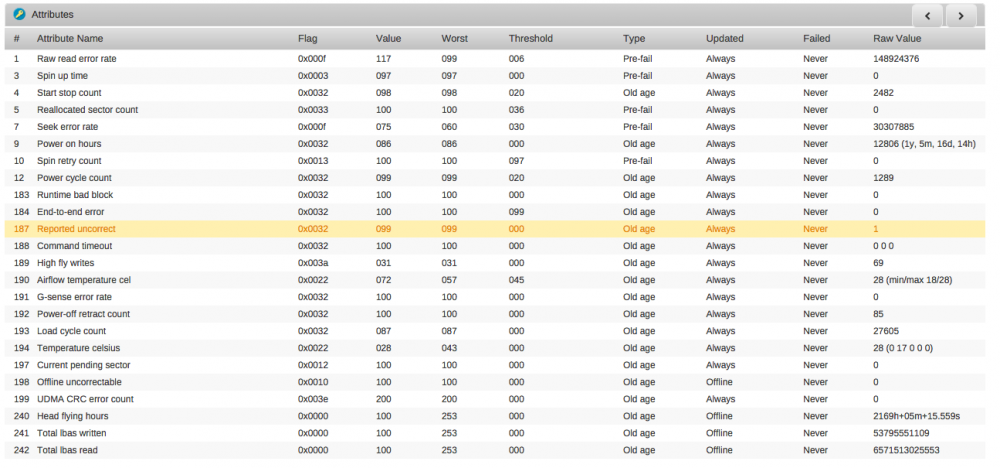The height and width of the screenshot is (468, 1000).
Task: Click value 117 of Raw read error rate
Action: [x=383, y=59]
